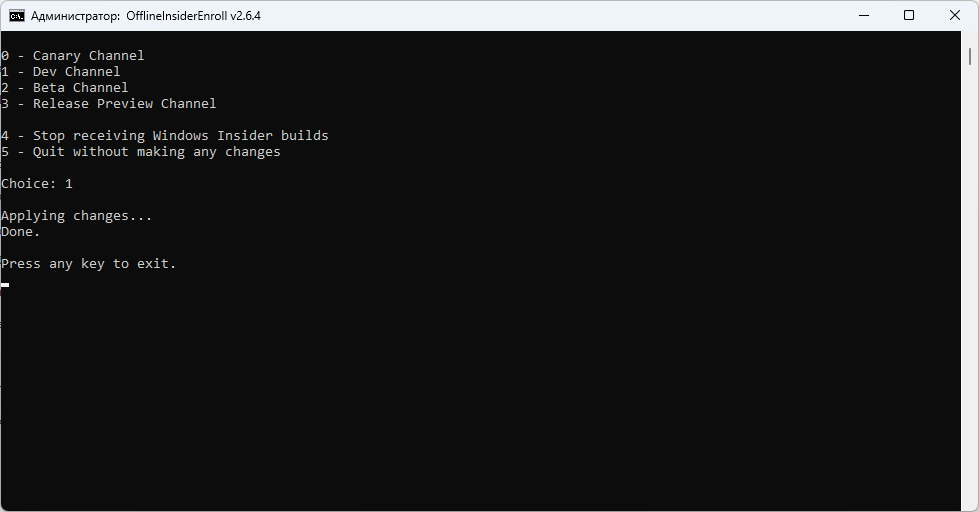Click the Stop receiving Windows Insider builds line
979x512 pixels.
[165, 136]
